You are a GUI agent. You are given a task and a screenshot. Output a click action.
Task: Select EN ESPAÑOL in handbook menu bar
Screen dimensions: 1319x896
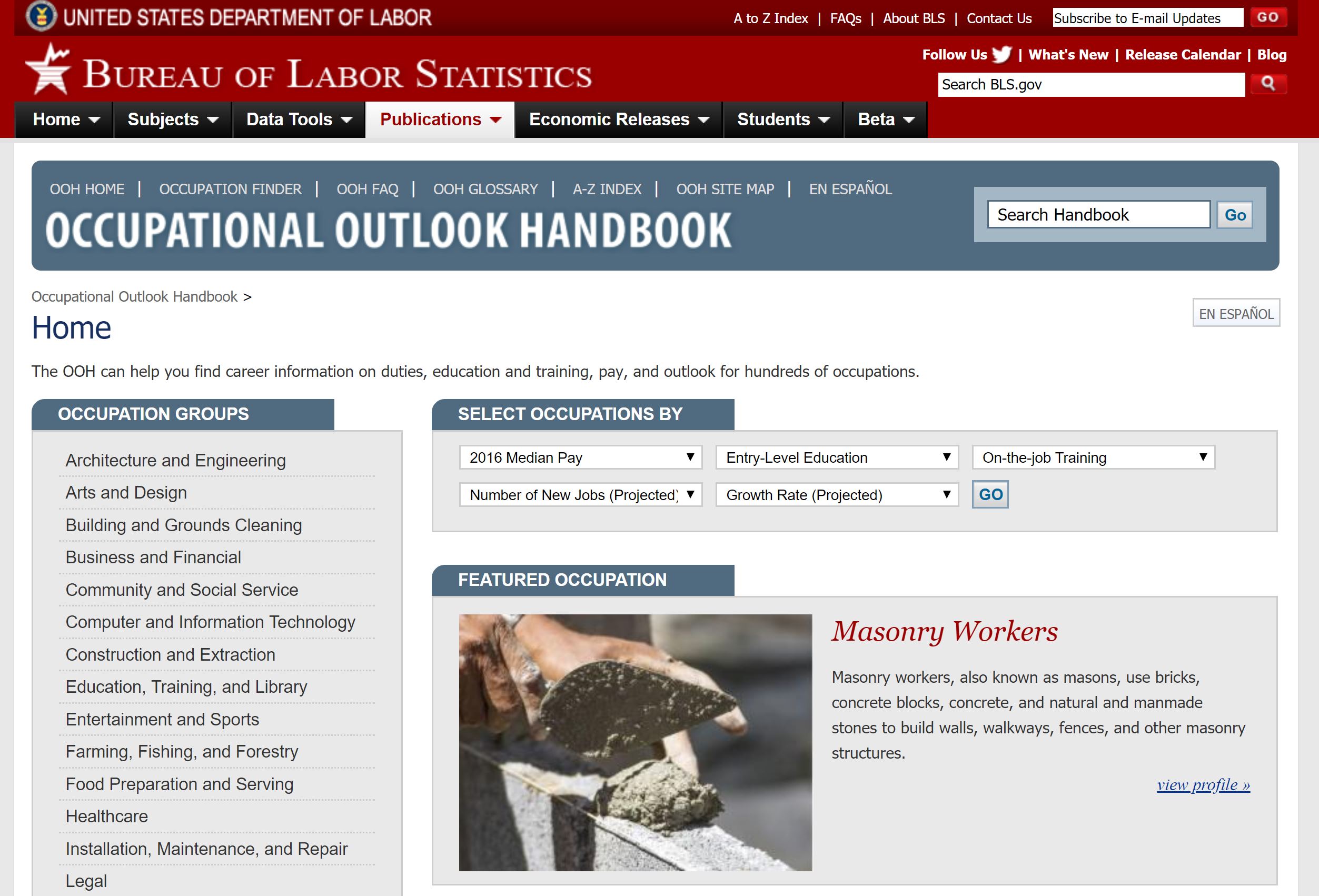click(851, 188)
